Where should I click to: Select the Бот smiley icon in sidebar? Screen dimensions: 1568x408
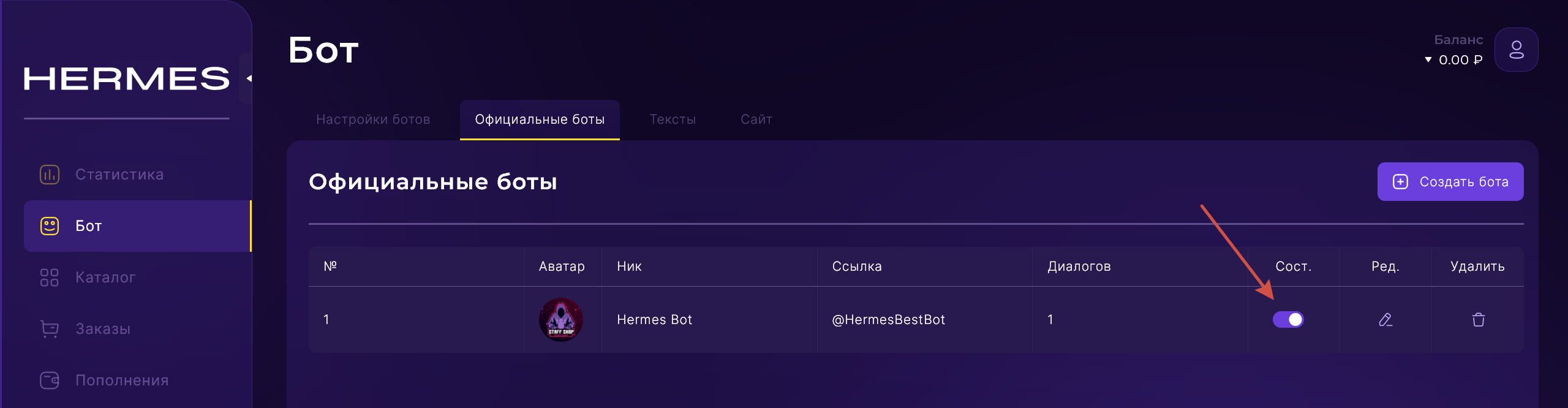click(49, 225)
